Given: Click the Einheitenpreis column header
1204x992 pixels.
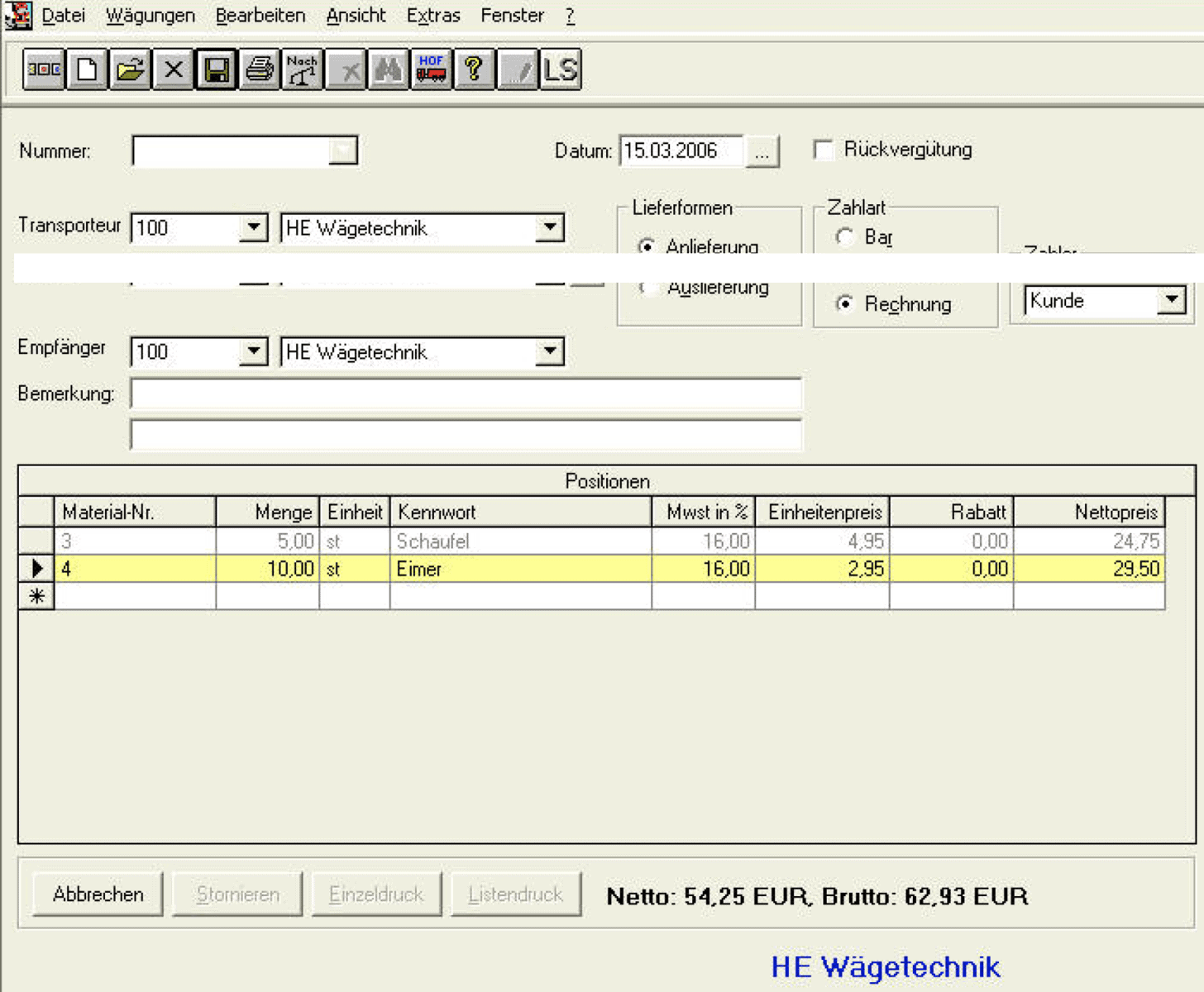Looking at the screenshot, I should pyautogui.click(x=823, y=512).
